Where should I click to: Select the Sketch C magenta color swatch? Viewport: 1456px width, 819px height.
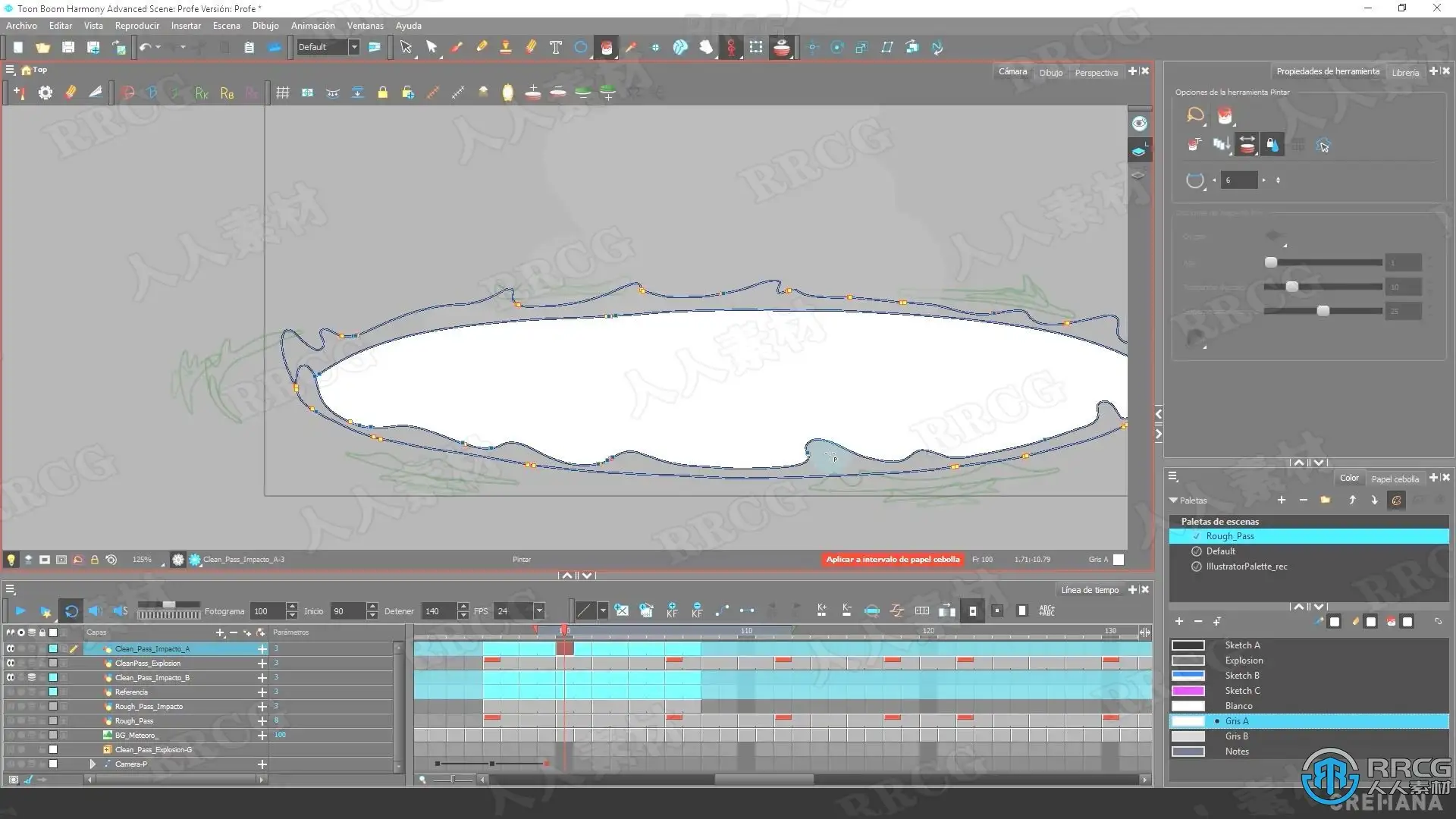pos(1188,691)
